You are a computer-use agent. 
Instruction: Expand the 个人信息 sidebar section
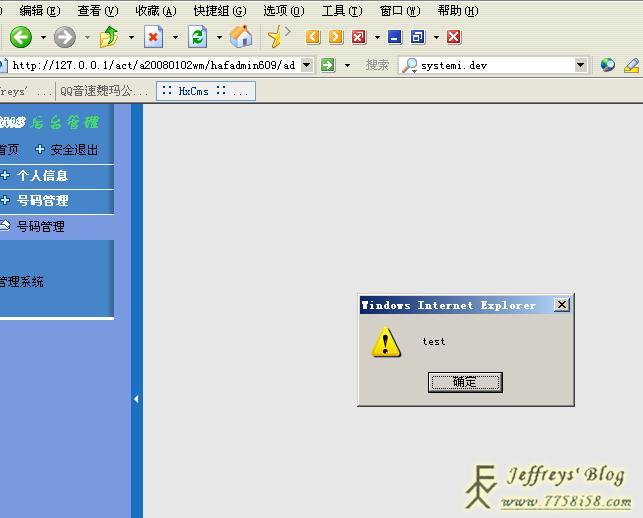pos(42,176)
